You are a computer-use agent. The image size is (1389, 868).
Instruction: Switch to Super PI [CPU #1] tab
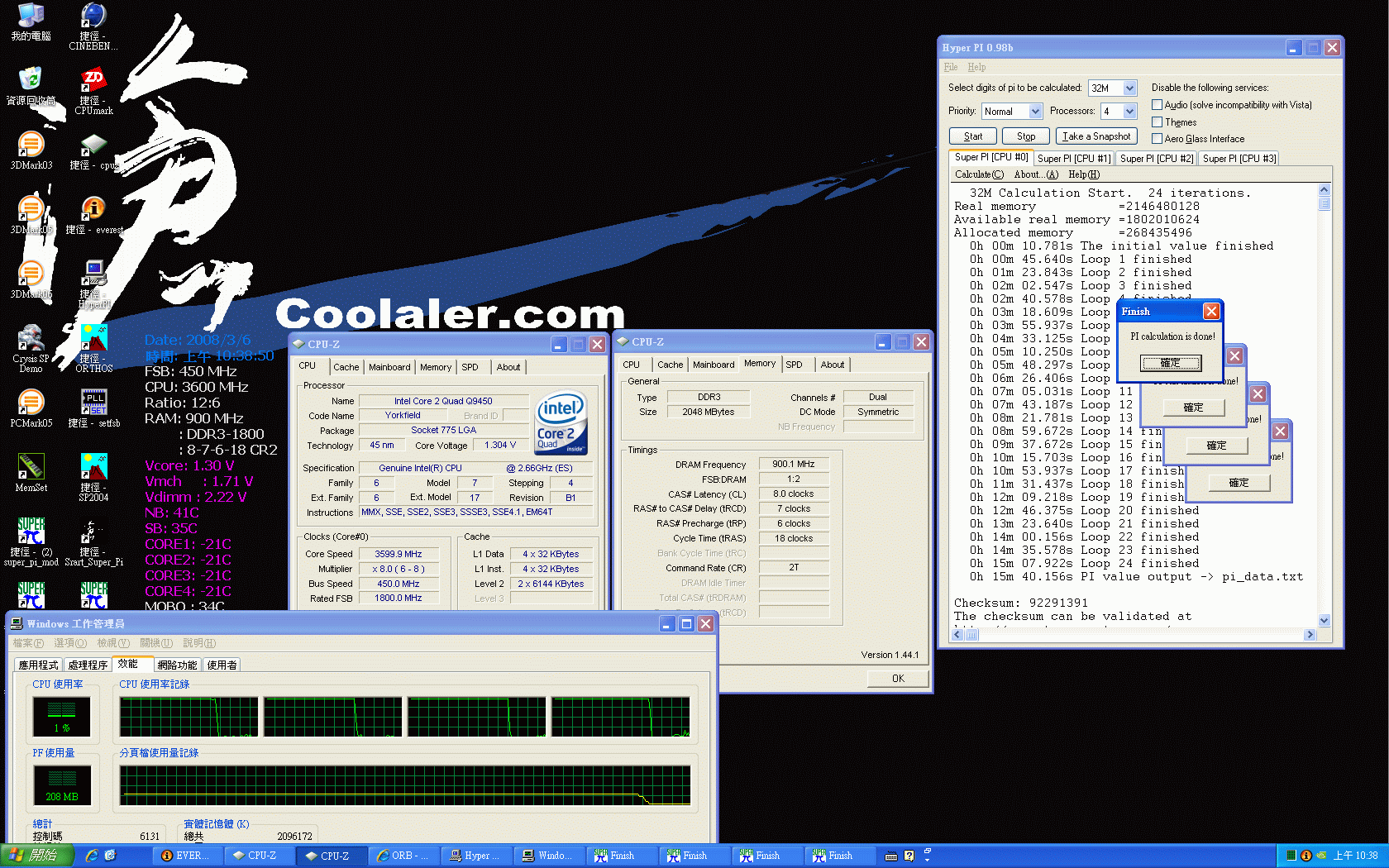(1073, 159)
